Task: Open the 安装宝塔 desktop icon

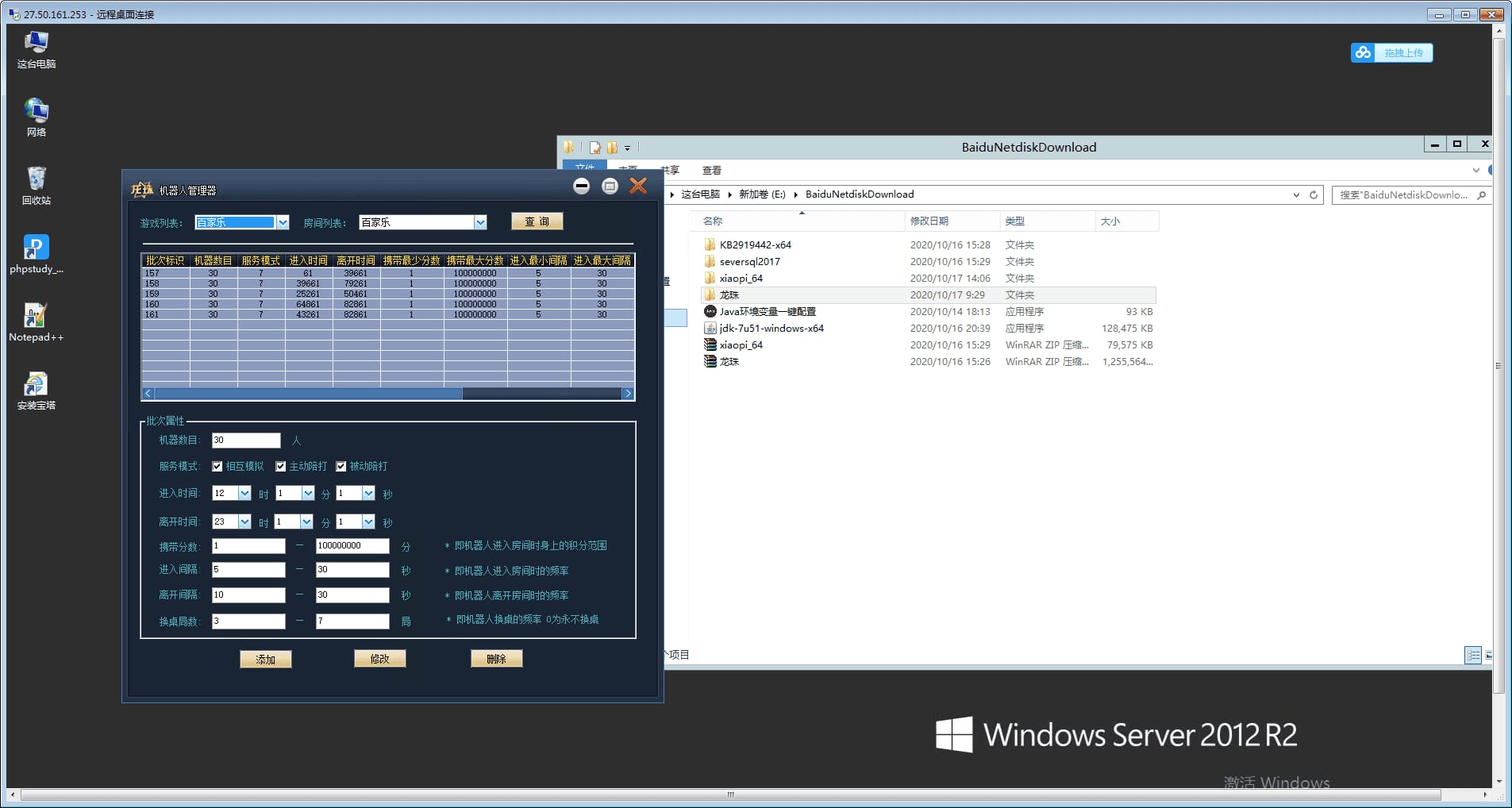Action: (36, 385)
